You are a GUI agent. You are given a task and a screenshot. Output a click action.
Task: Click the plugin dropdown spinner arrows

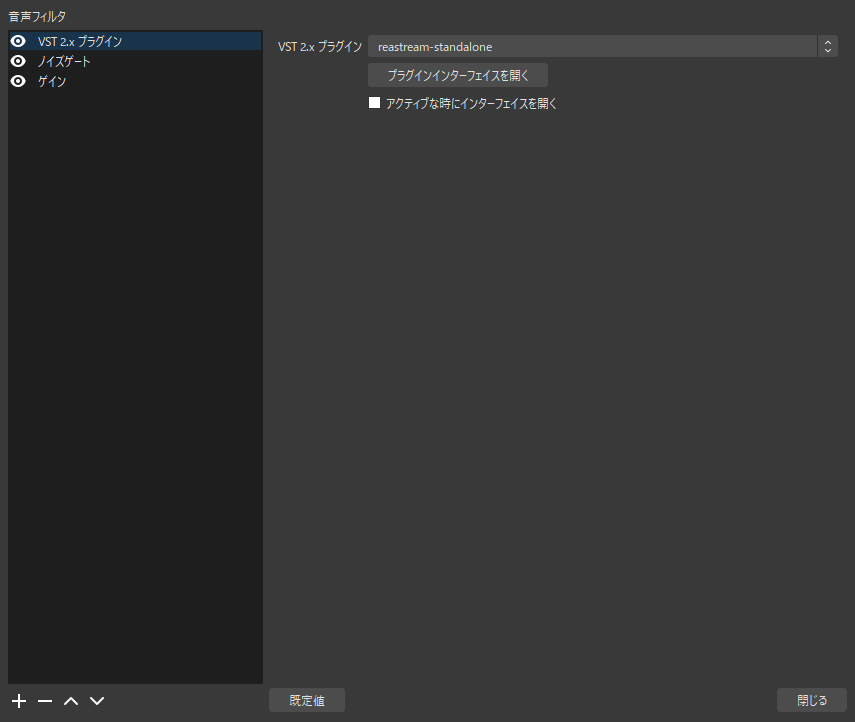(828, 46)
